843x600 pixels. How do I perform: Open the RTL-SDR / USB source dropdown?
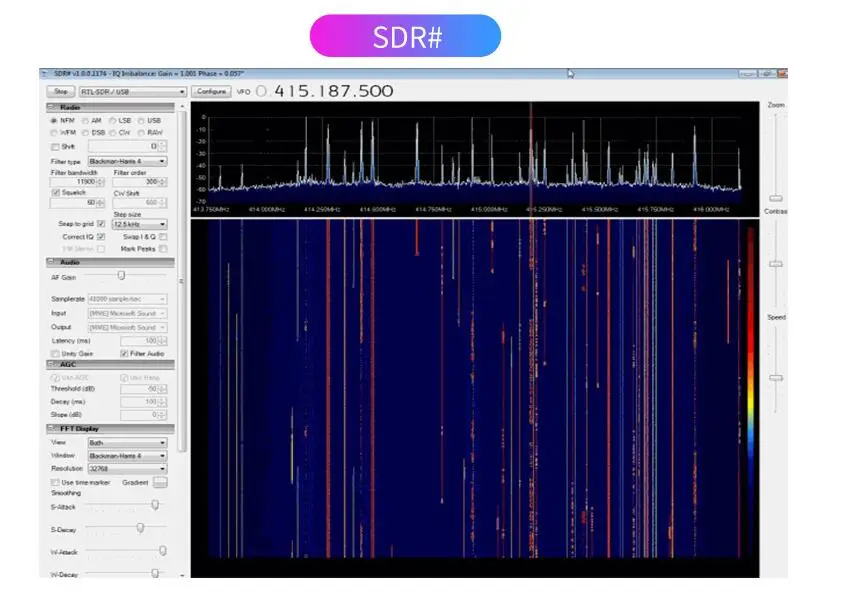133,91
